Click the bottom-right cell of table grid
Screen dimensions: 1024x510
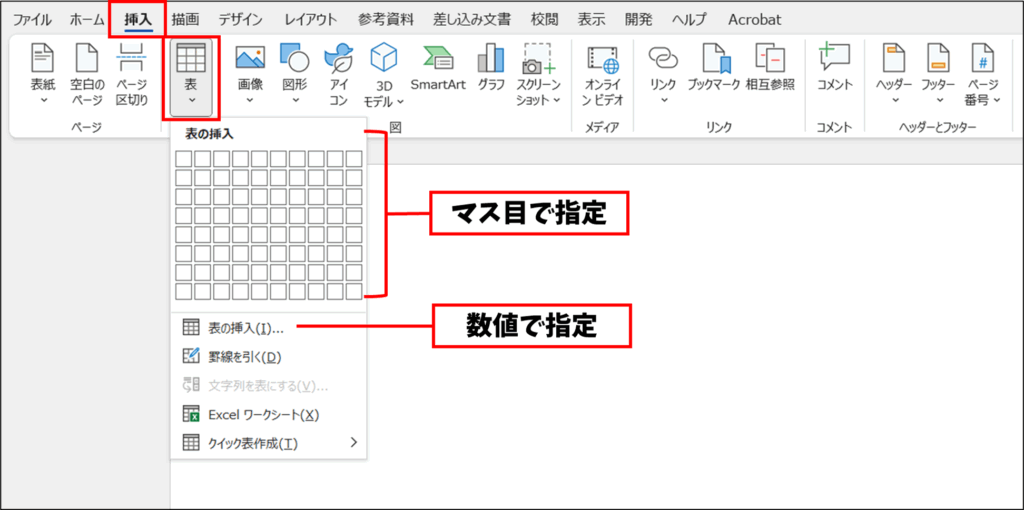click(354, 291)
